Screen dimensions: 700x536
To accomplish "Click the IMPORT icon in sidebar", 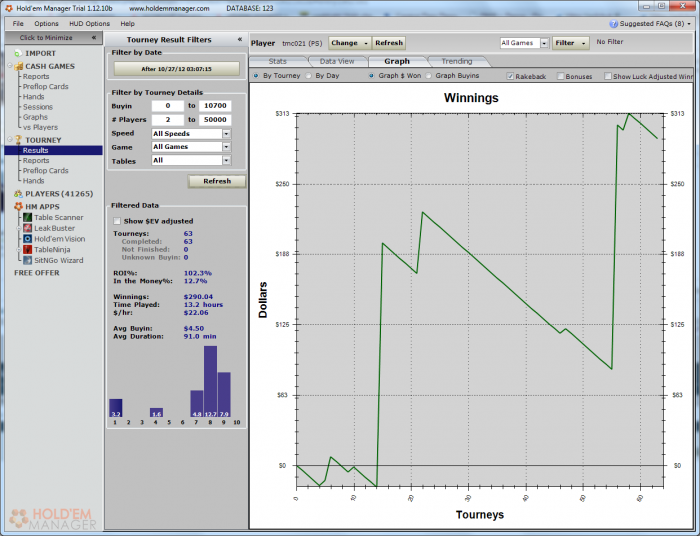I will [18, 54].
